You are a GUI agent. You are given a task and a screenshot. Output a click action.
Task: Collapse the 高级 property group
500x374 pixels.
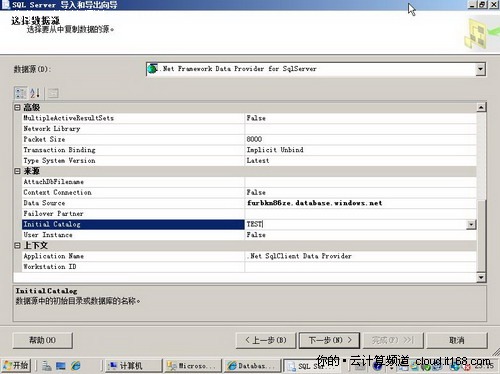17,107
